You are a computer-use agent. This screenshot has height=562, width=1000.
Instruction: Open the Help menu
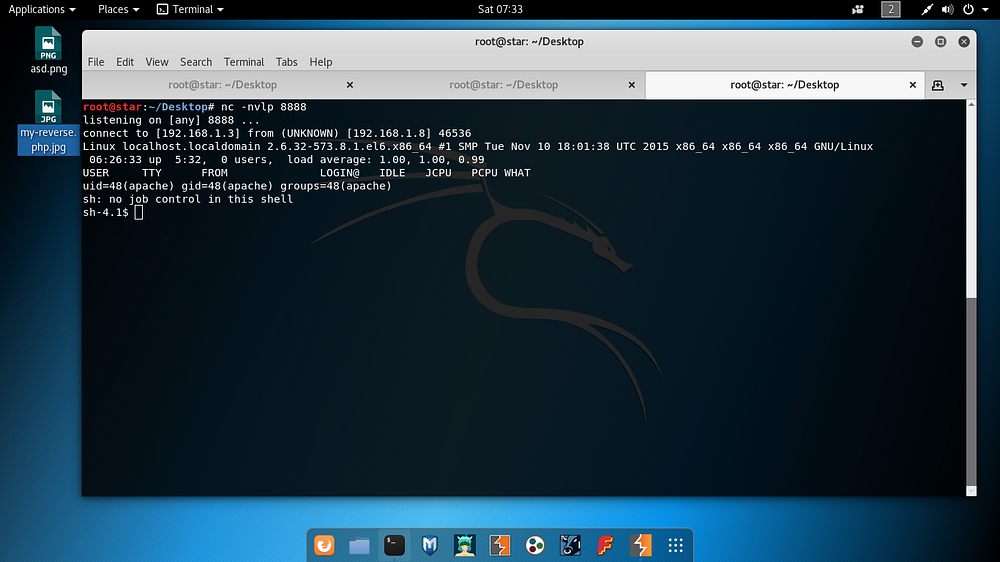click(321, 62)
